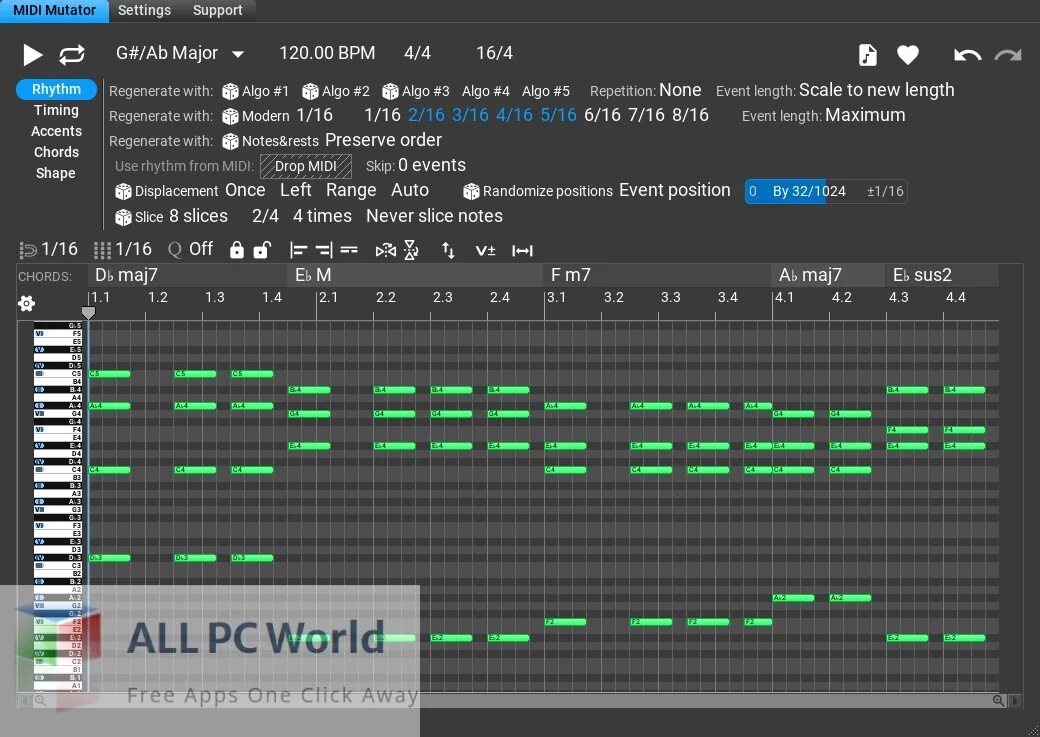The image size is (1040, 737).
Task: Select the Chords panel in the sidebar
Action: (55, 152)
